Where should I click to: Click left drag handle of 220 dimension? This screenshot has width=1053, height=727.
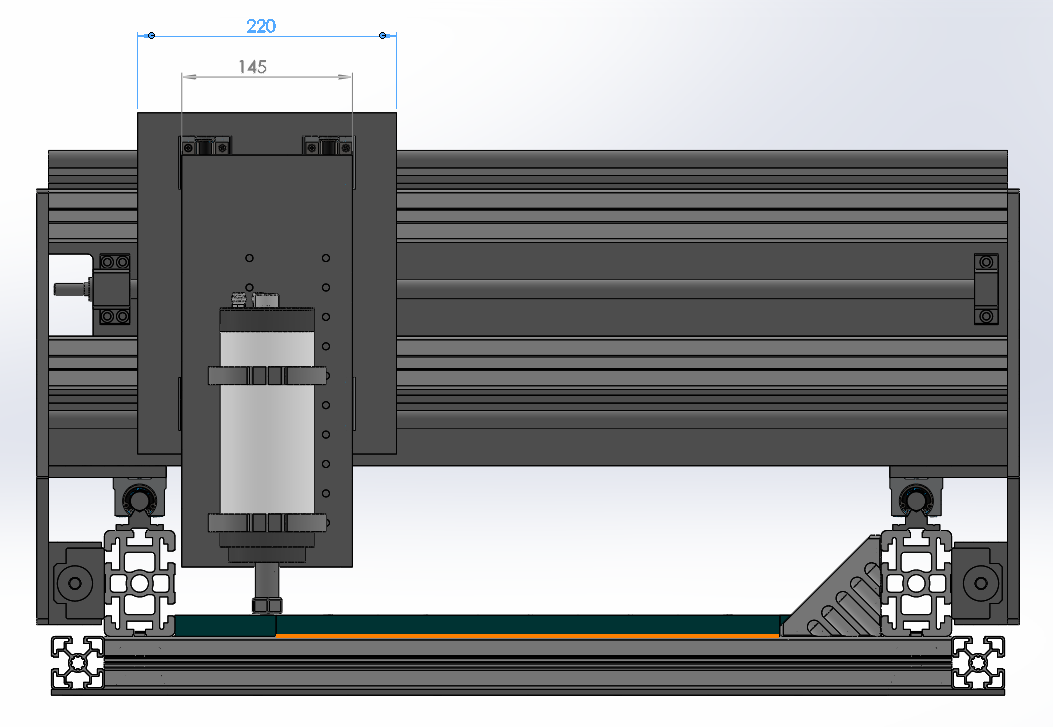tap(151, 36)
